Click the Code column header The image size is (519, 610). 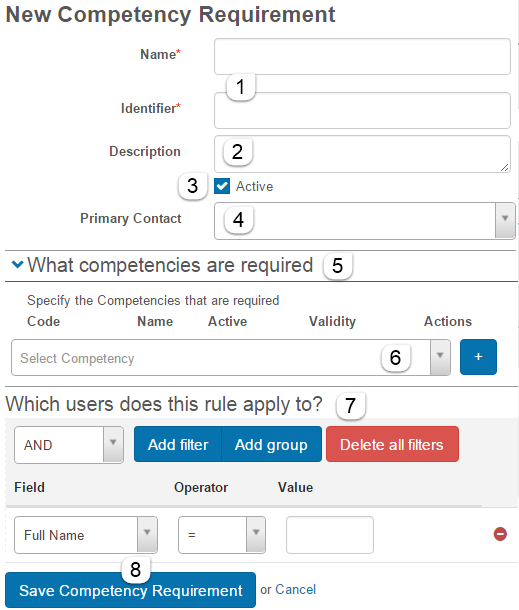(x=44, y=322)
